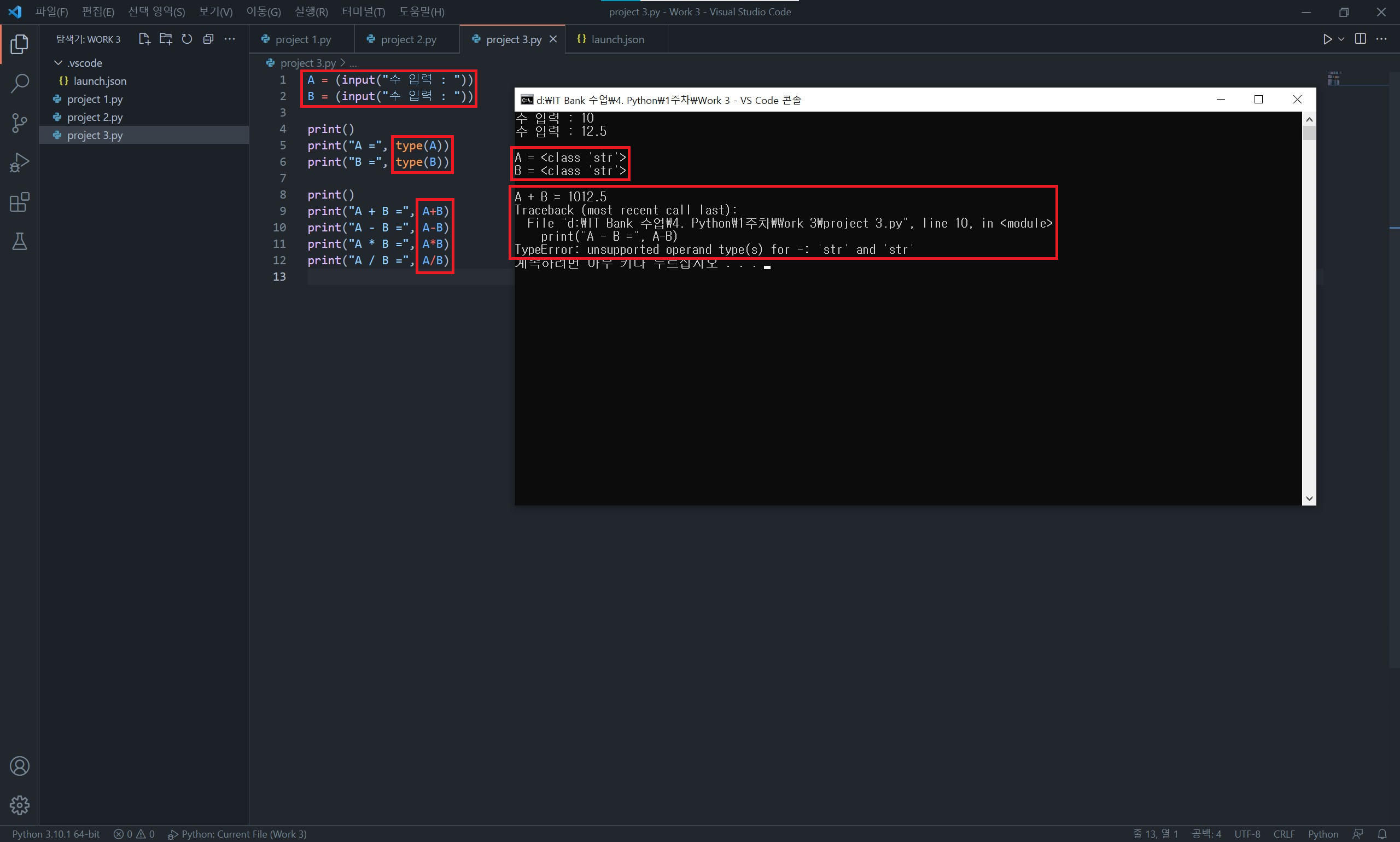Click Python 3.10.1 64-bit interpreter selector
Viewport: 1400px width, 842px height.
pos(56,833)
